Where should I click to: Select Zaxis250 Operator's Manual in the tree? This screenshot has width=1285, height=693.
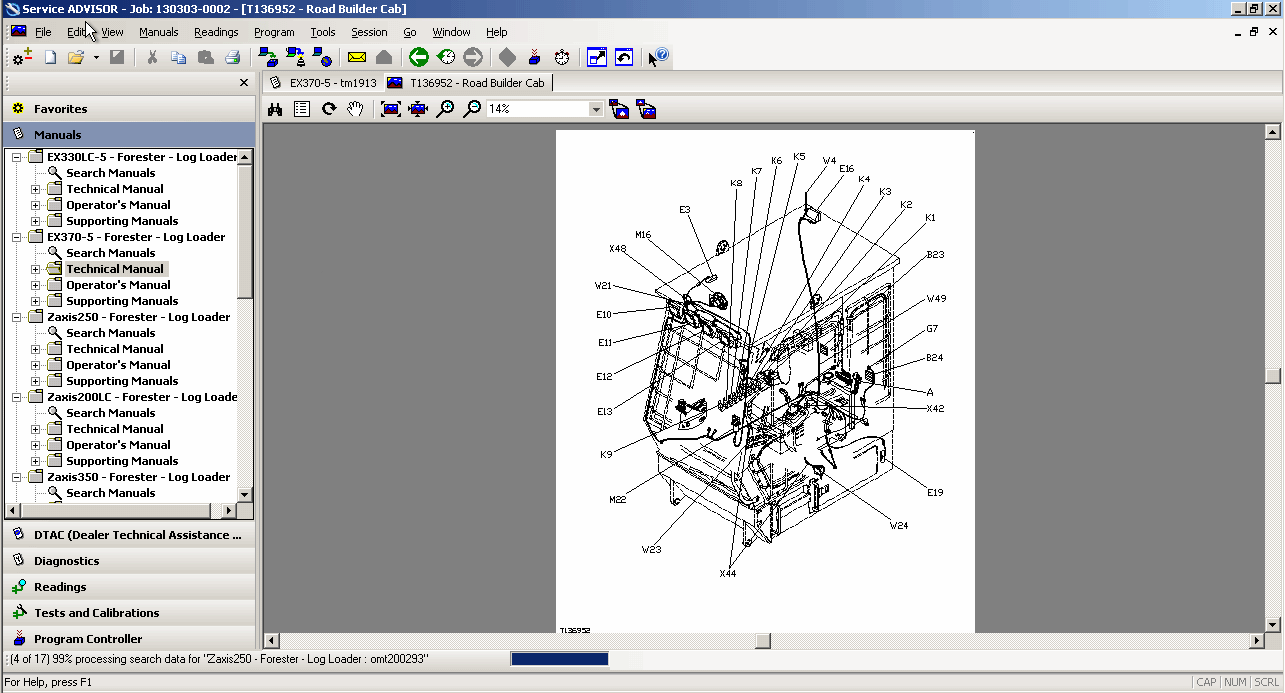point(117,364)
